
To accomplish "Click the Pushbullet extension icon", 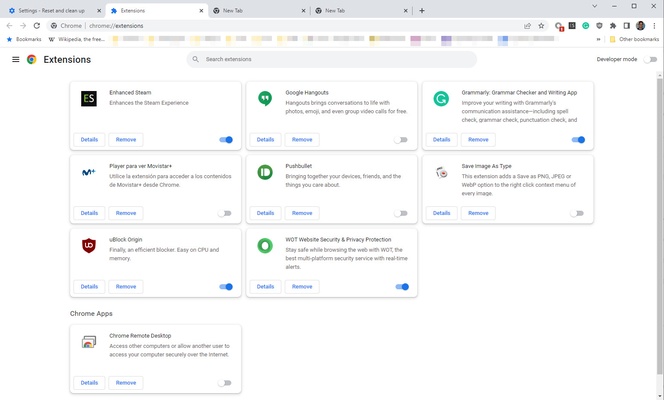I will click(x=265, y=172).
